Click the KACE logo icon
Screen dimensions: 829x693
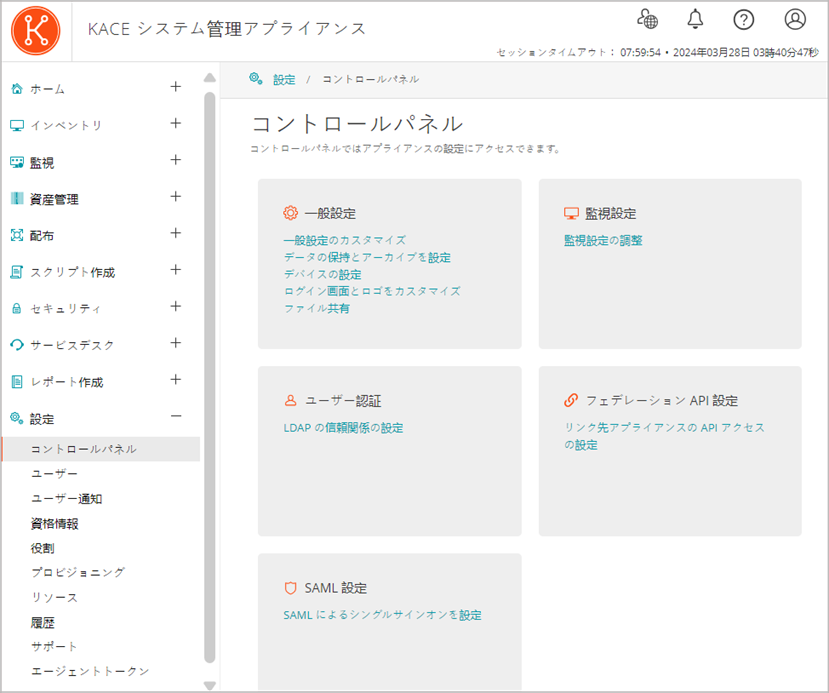(x=35, y=29)
